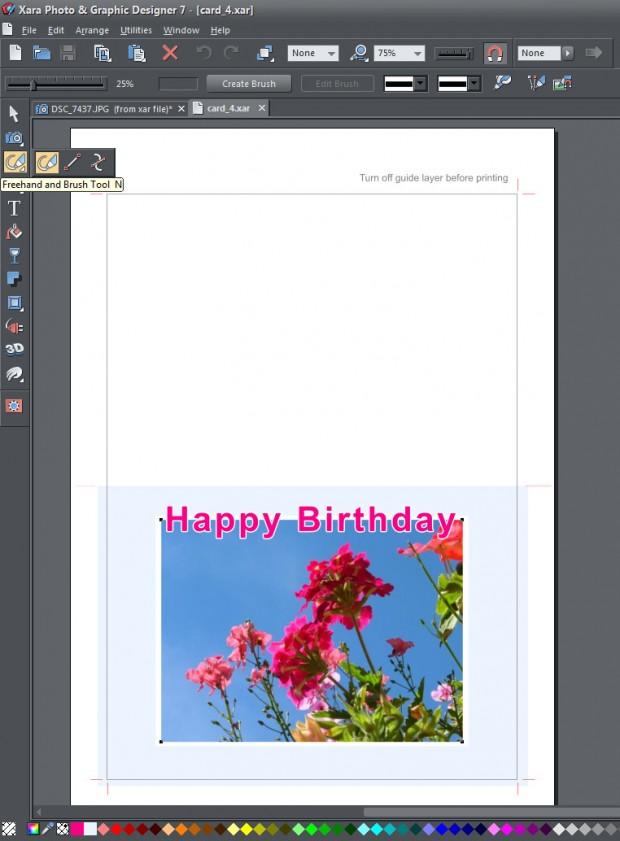
Task: Select the Freehand and Brush tool in the flyout bar
Action: (47, 162)
